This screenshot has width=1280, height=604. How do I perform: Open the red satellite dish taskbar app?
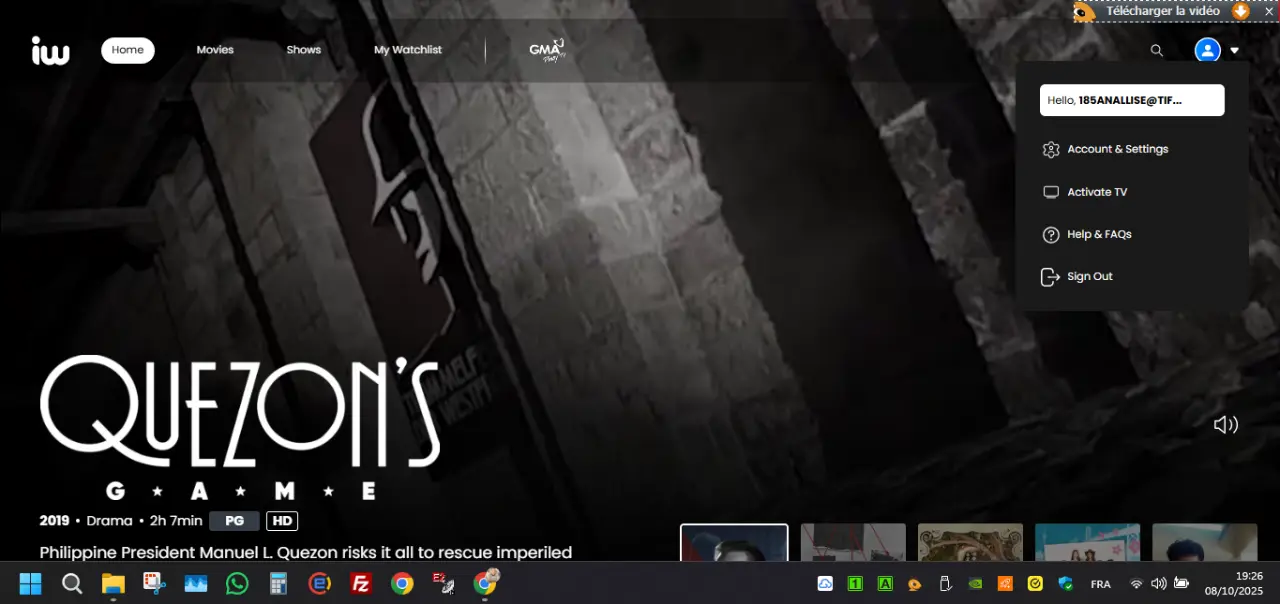(443, 584)
